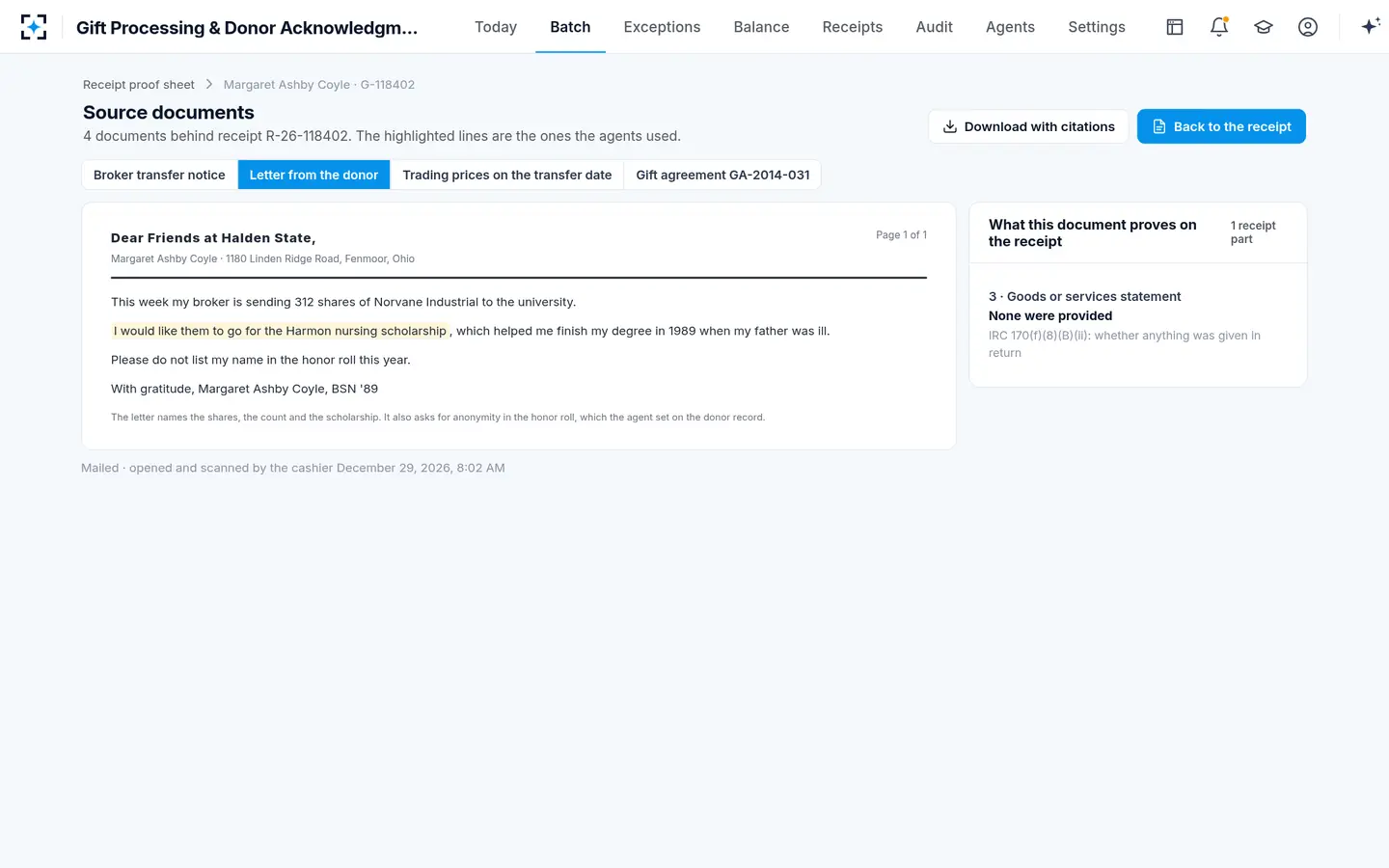Viewport: 1389px width, 868px height.
Task: Click the 'Source documents' heading
Action: (169, 113)
